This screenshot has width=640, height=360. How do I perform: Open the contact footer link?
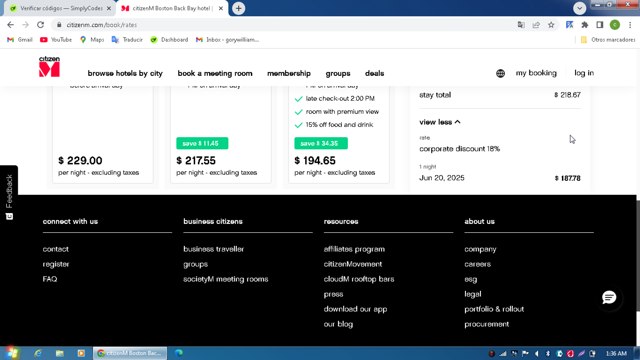[x=56, y=249]
